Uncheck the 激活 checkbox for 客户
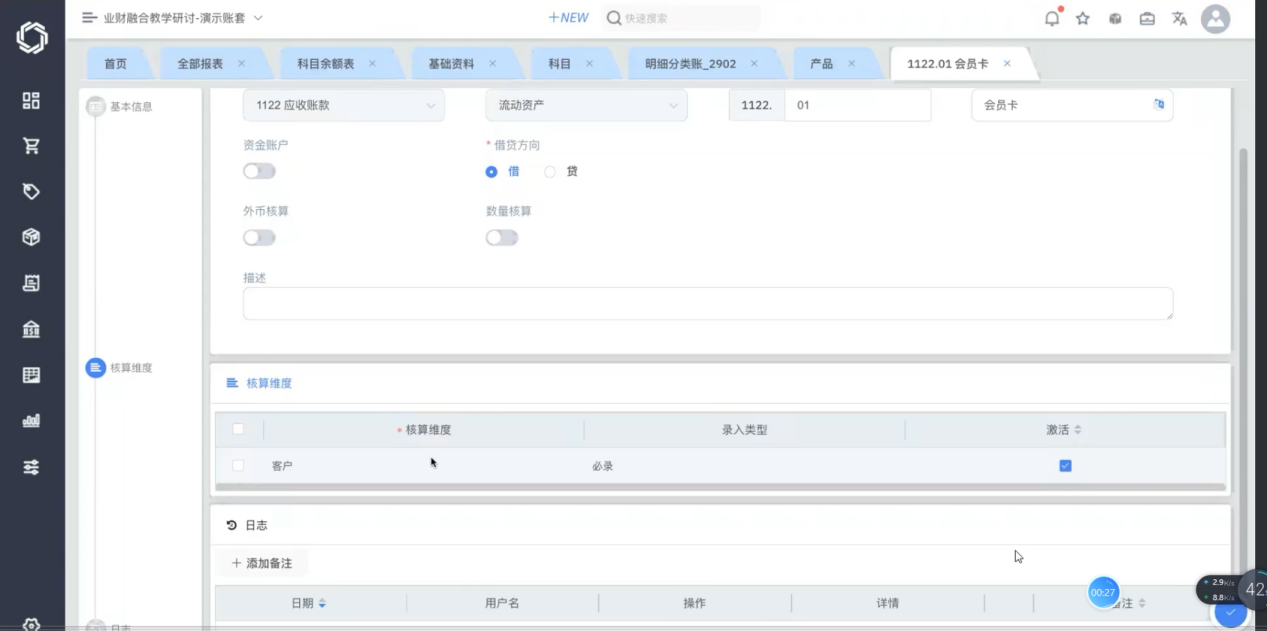Screen dimensions: 1267x631 [x=1065, y=465]
